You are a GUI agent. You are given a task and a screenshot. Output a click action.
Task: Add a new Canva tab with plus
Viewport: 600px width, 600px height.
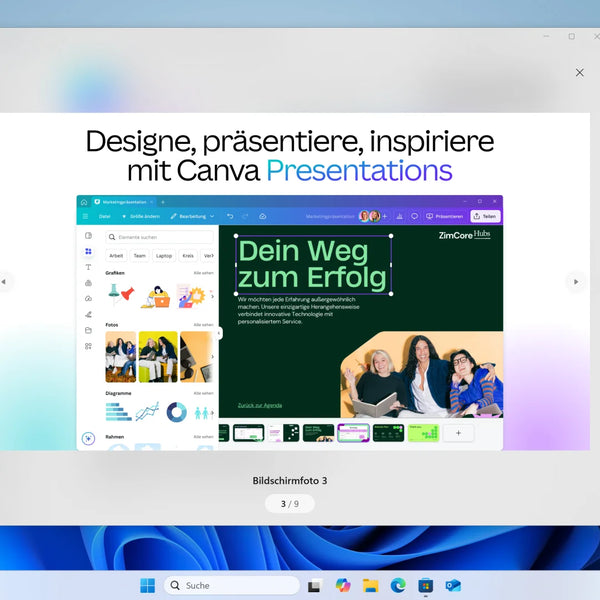click(163, 202)
